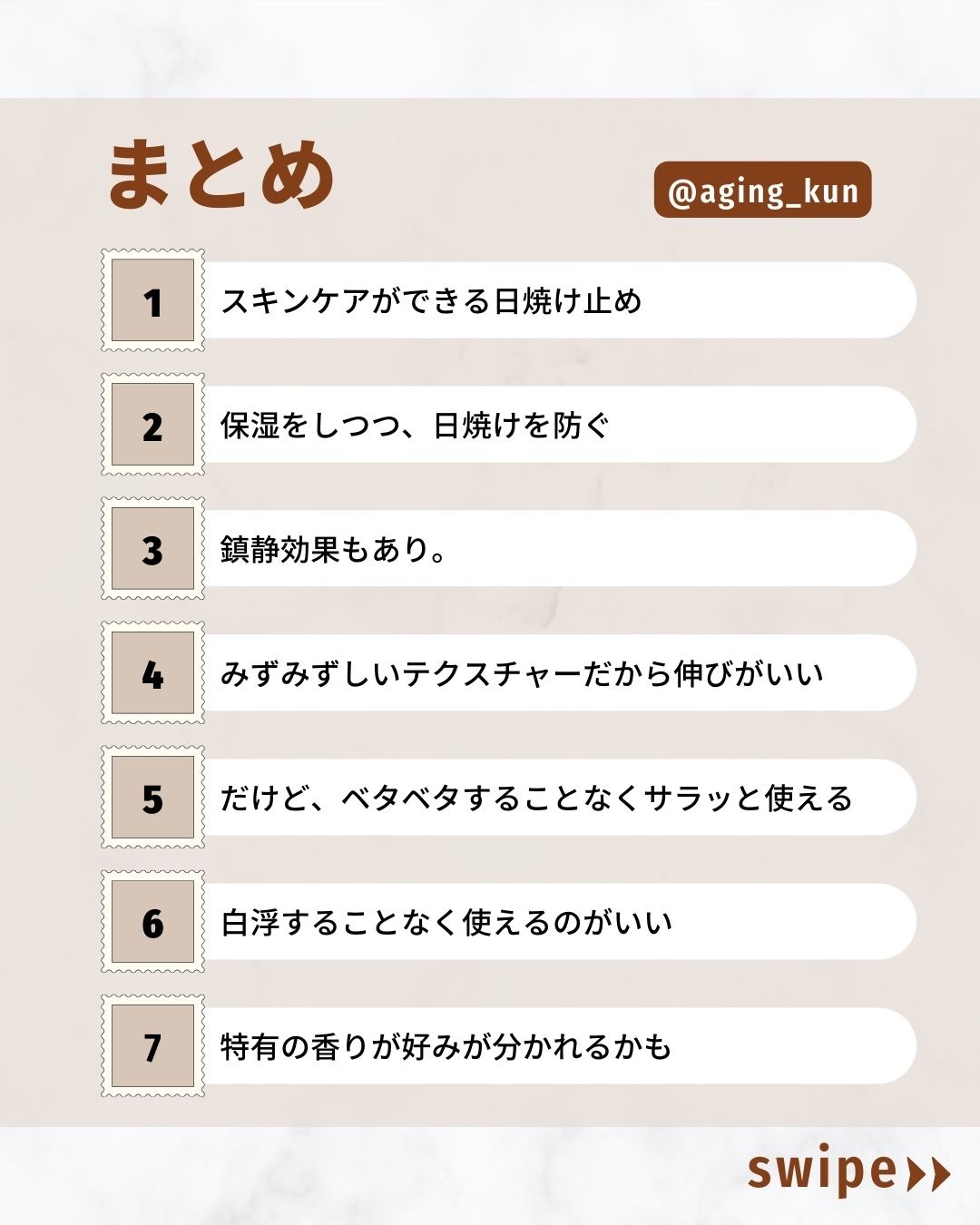
Task: Click the double chevron arrows beside swipe
Action: click(928, 1173)
